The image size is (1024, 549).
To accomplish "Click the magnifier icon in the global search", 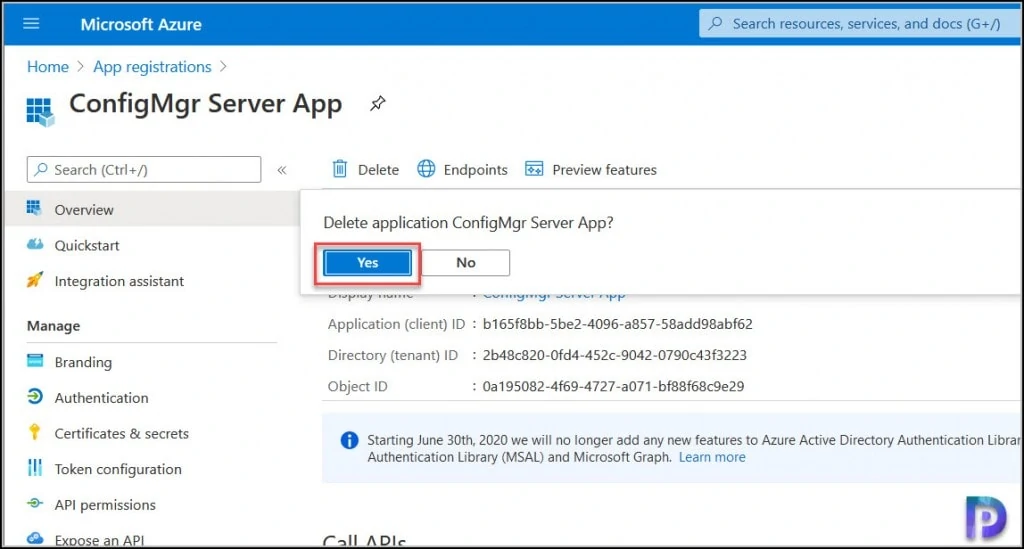I will click(x=715, y=24).
